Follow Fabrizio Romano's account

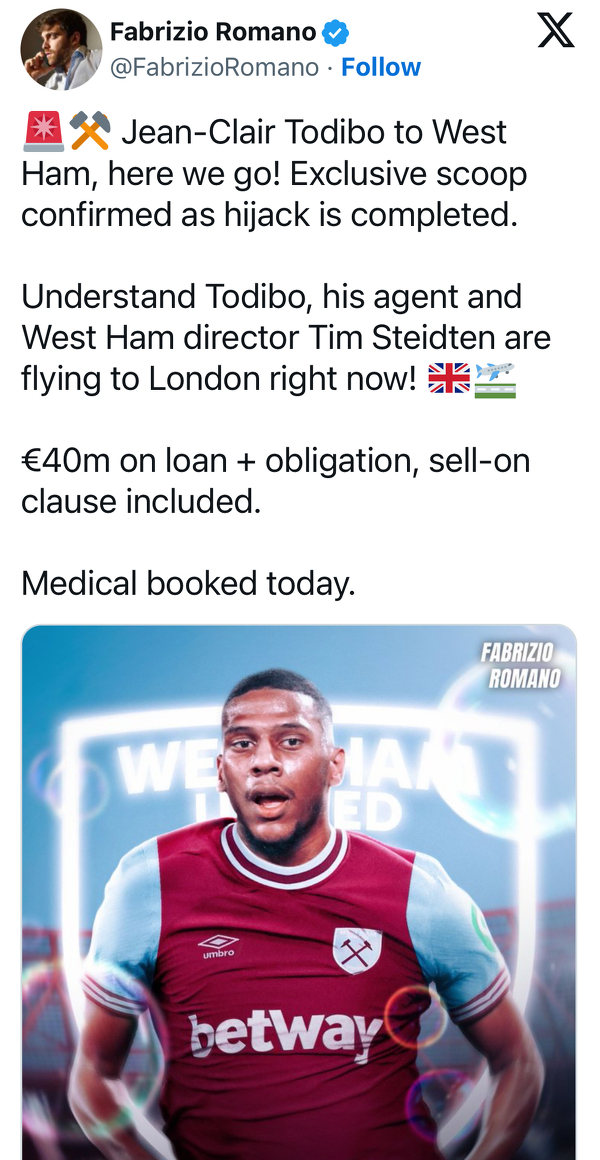click(381, 67)
